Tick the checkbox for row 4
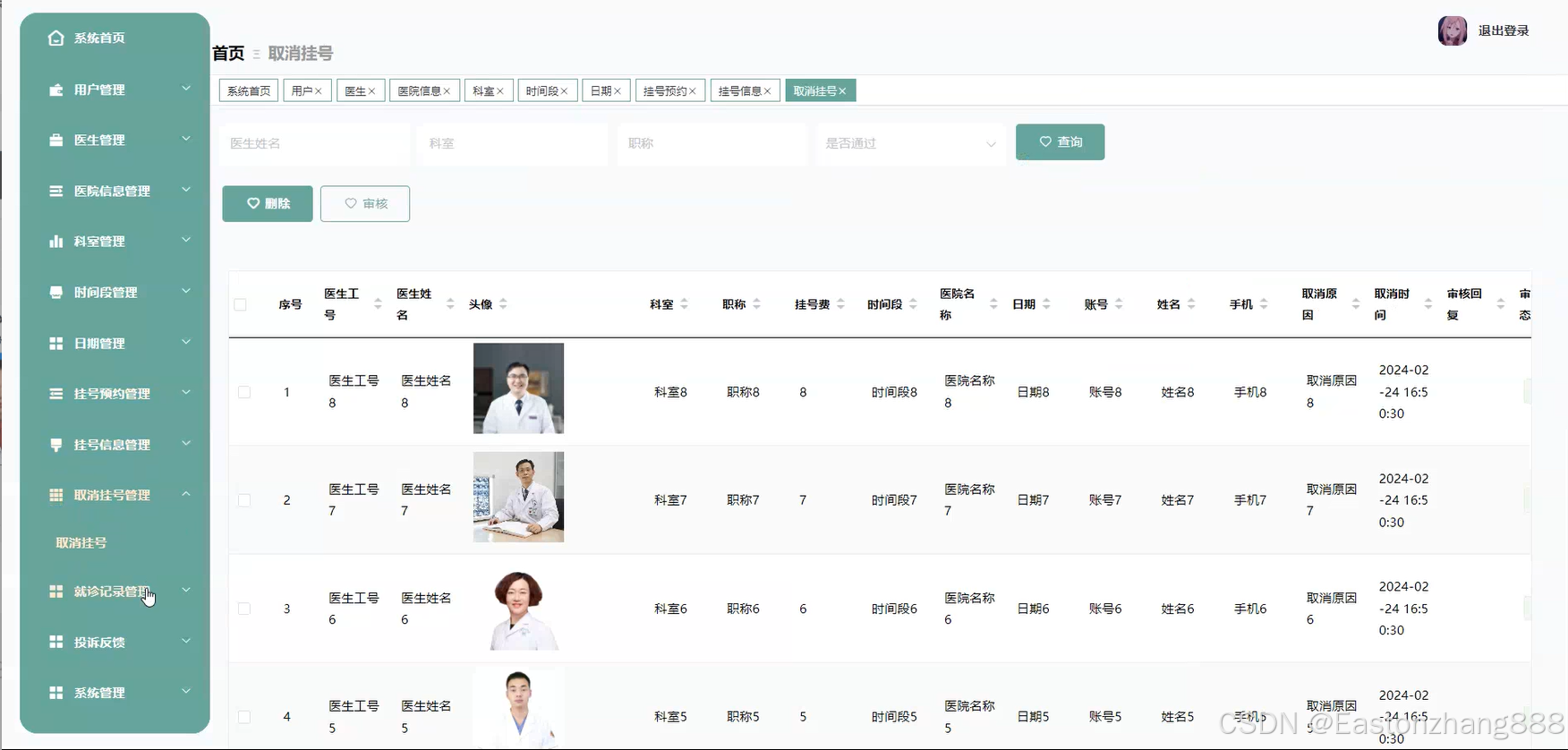The width and height of the screenshot is (1568, 750). pos(244,717)
